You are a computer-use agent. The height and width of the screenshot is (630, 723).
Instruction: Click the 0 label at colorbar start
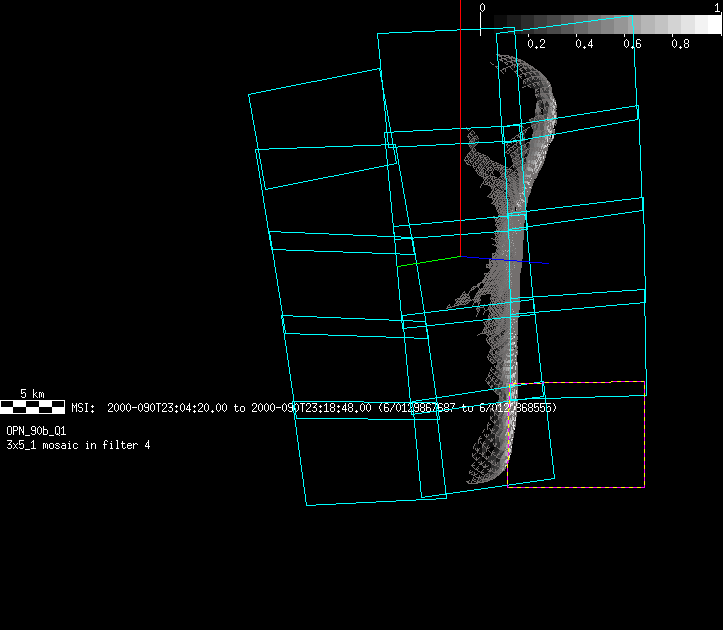482,8
